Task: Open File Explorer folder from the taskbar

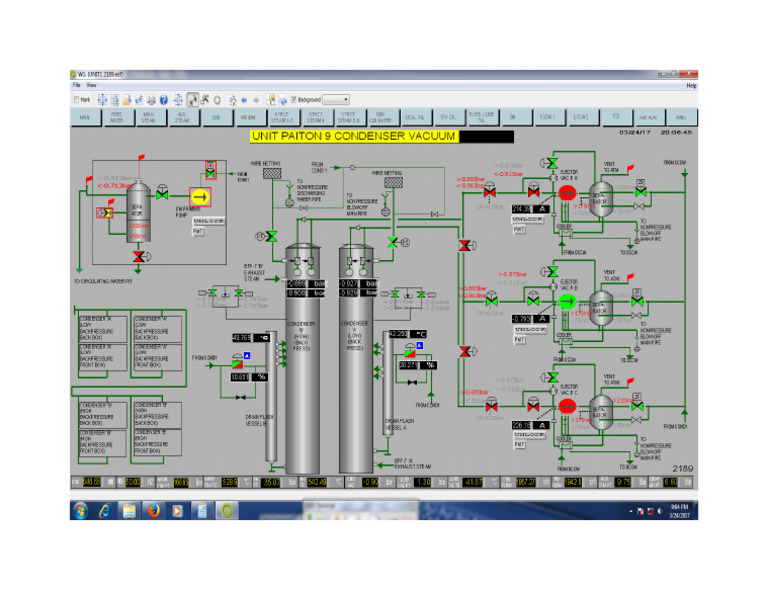Action: pyautogui.click(x=129, y=511)
